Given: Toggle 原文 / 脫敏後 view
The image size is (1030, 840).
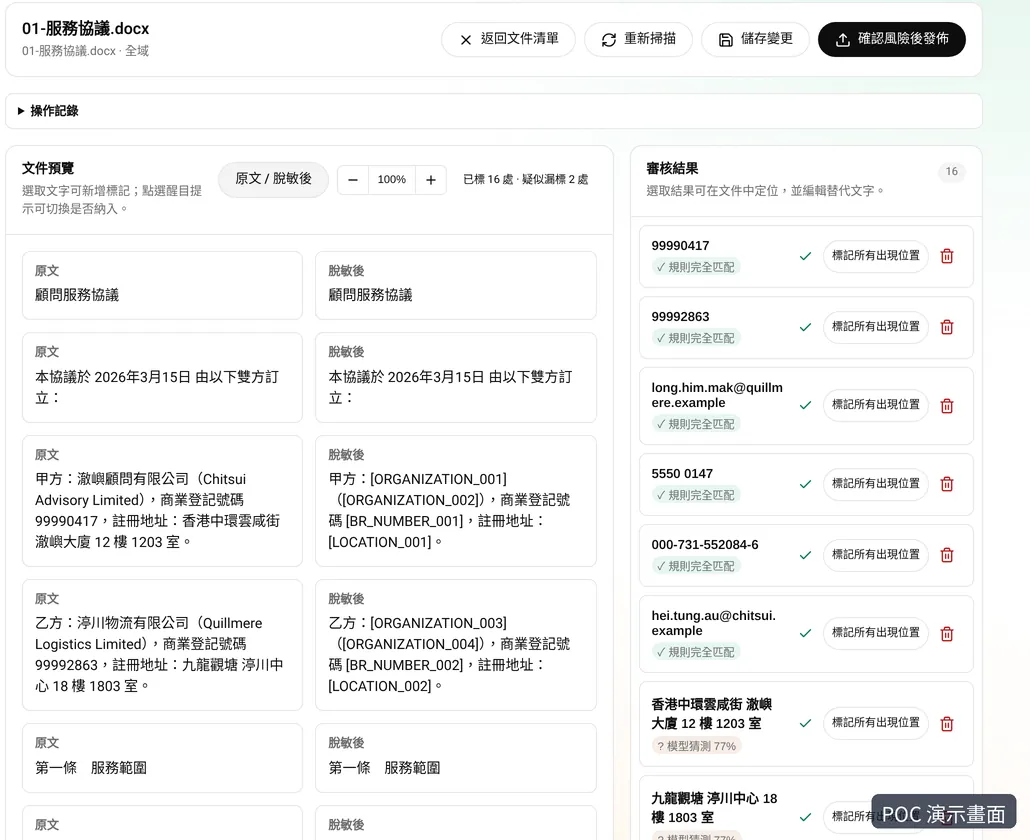Looking at the screenshot, I should [x=273, y=179].
